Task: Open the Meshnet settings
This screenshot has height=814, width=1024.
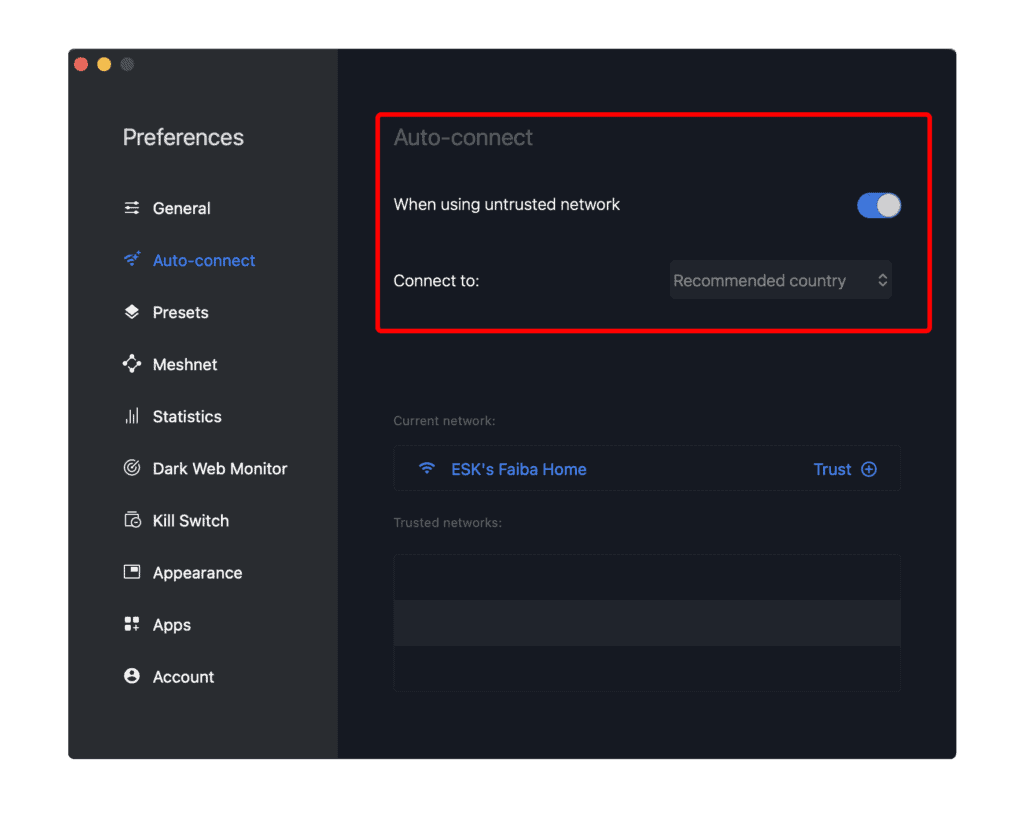Action: click(185, 365)
